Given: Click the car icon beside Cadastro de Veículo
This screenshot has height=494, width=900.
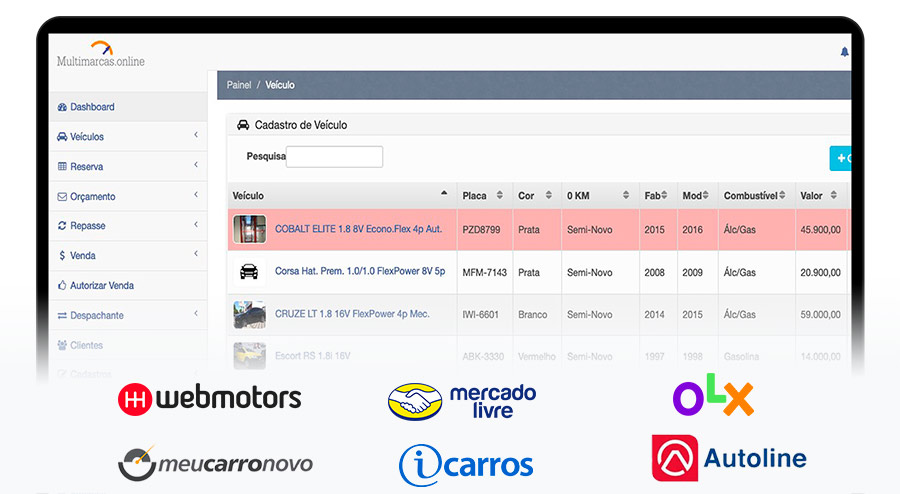Looking at the screenshot, I should coord(243,125).
